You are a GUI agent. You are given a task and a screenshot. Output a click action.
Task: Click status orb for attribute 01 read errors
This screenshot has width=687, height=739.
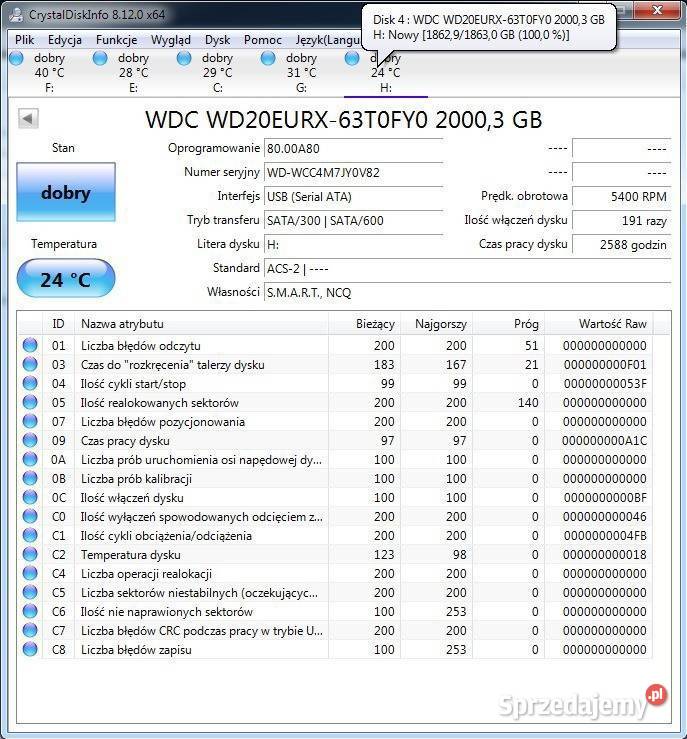(x=30, y=346)
